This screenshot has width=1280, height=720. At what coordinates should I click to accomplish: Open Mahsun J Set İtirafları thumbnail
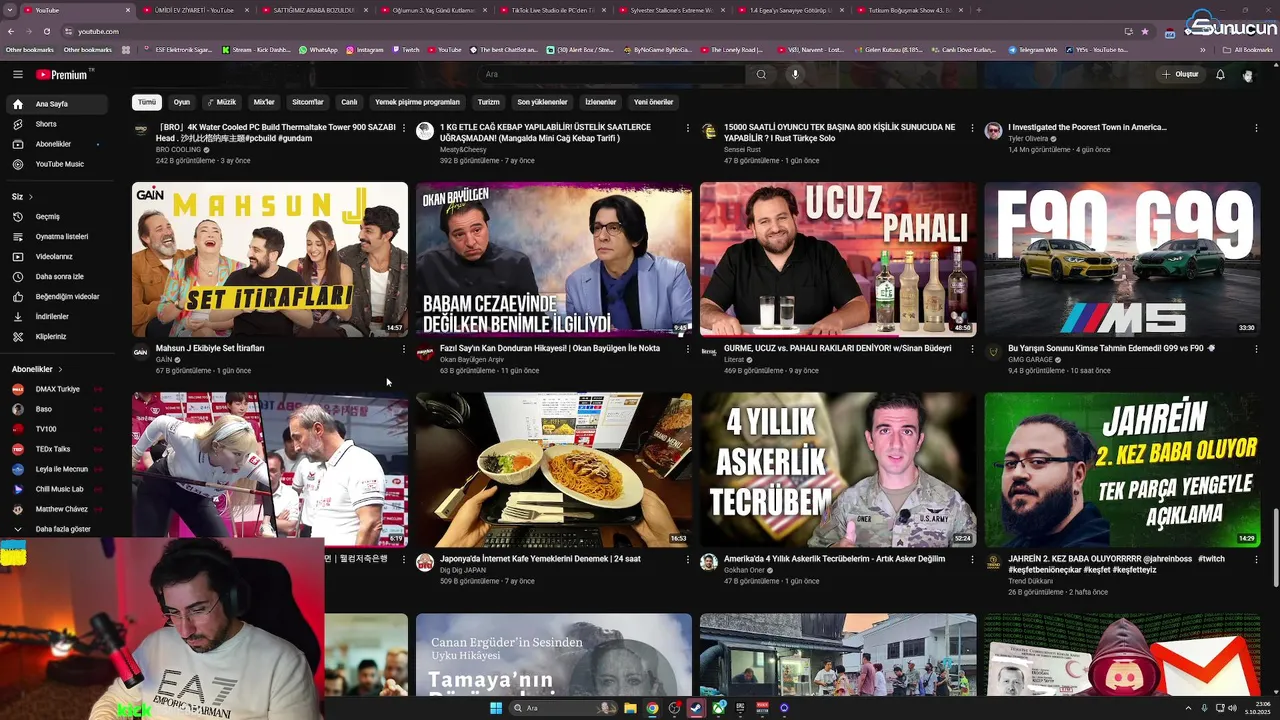pyautogui.click(x=270, y=259)
